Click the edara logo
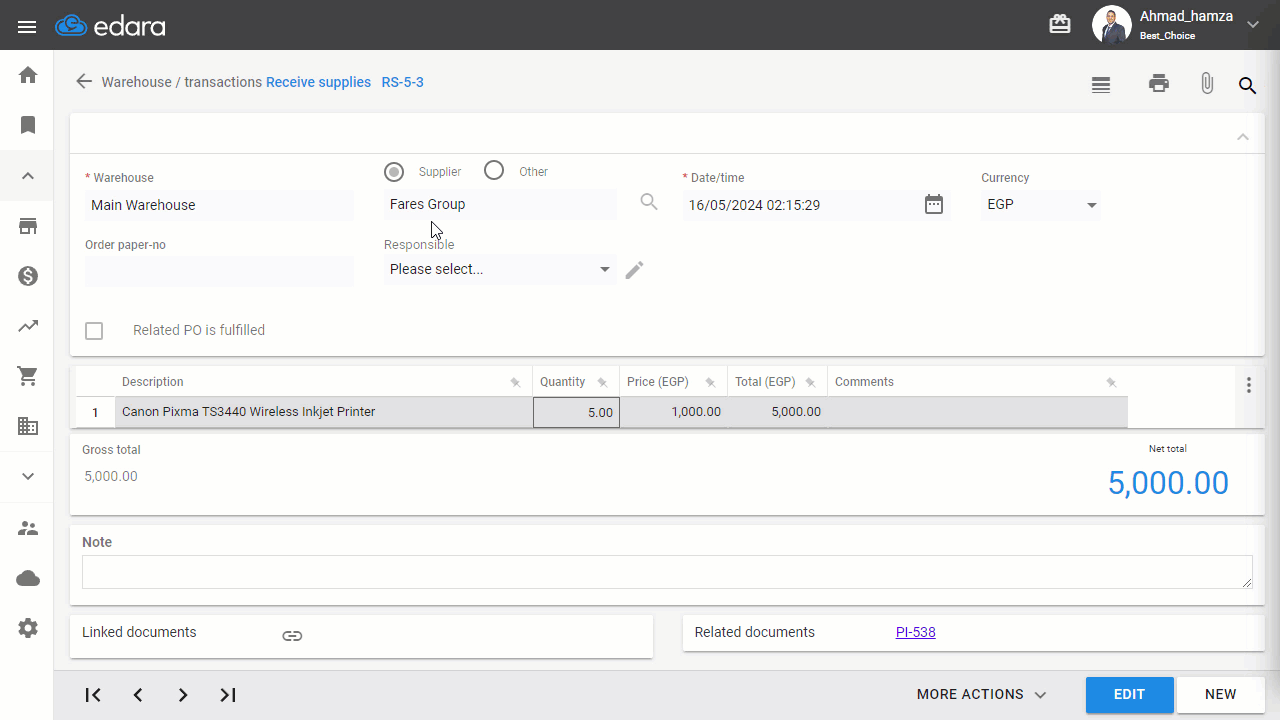Image resolution: width=1280 pixels, height=720 pixels. (x=111, y=26)
